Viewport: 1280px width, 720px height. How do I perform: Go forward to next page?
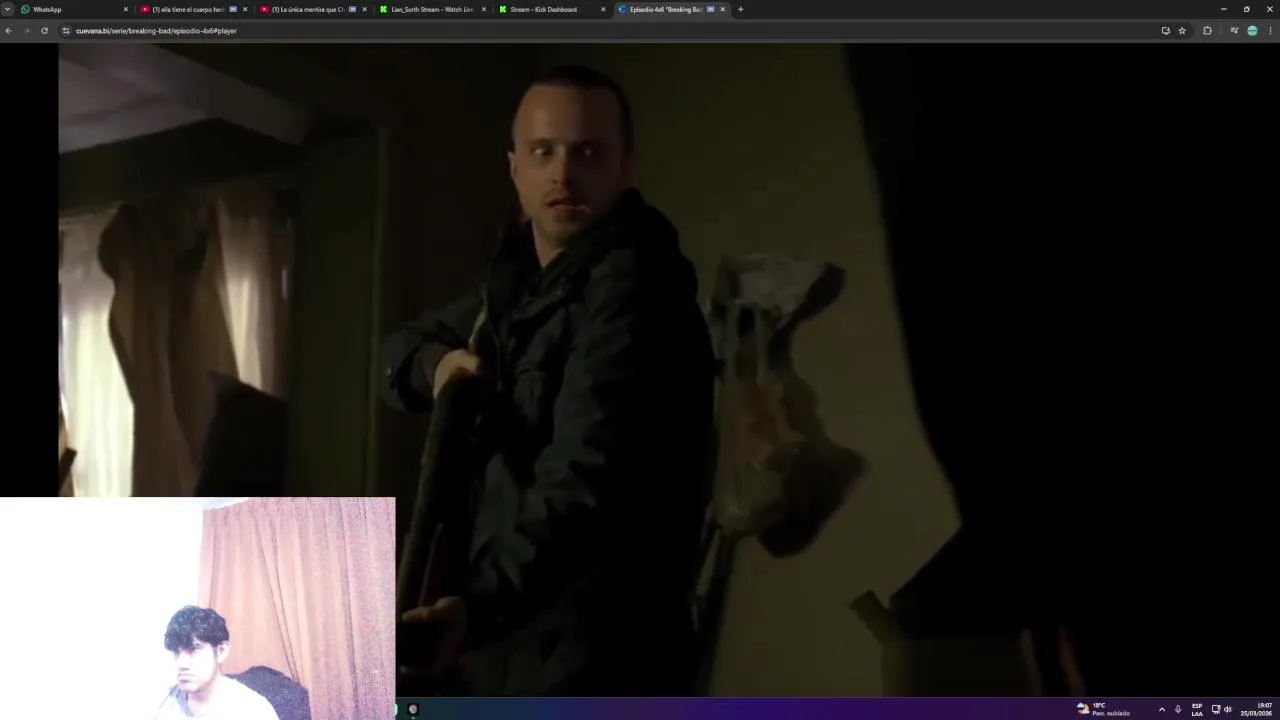point(26,31)
